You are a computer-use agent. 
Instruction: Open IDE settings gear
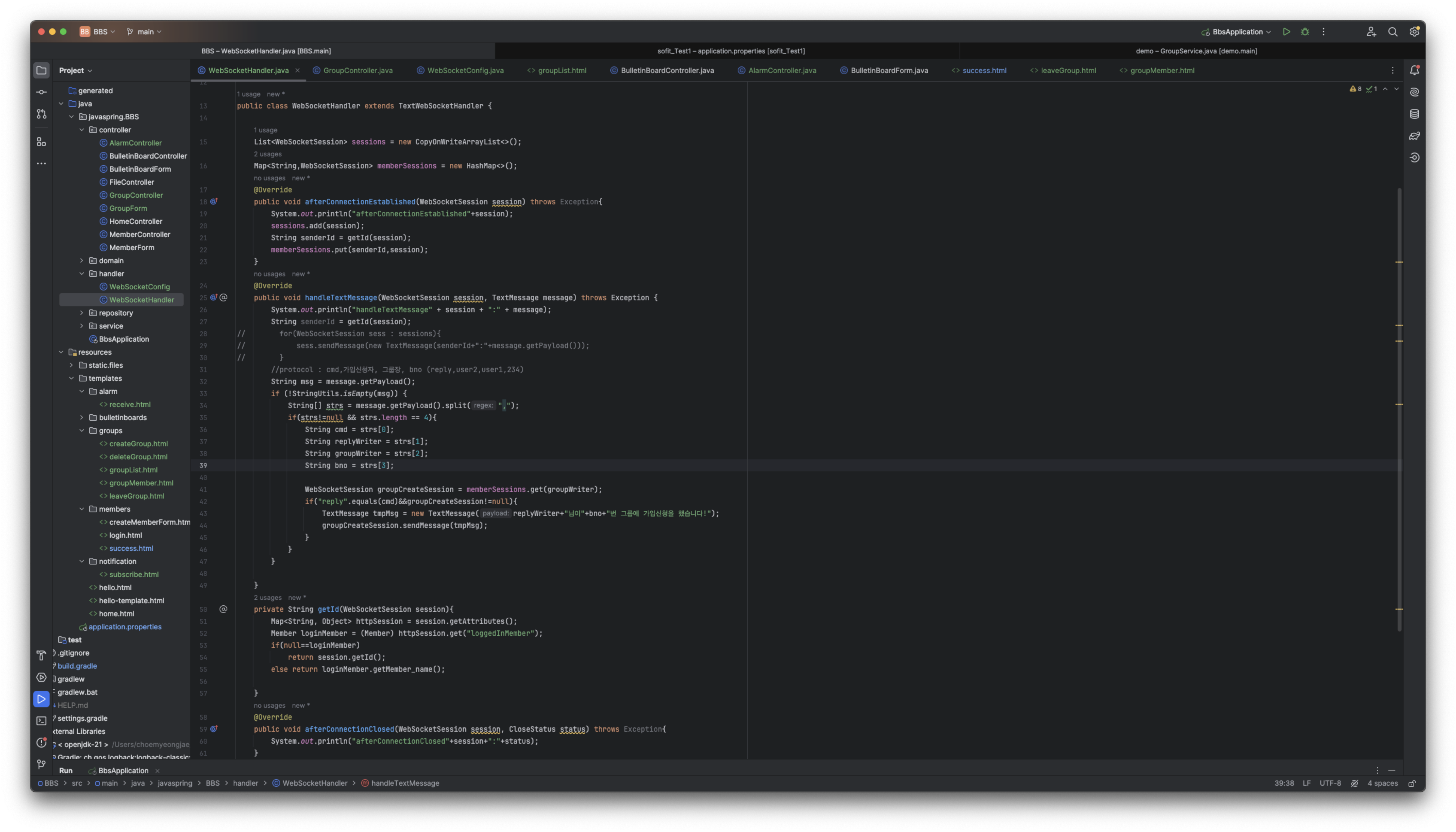1414,32
